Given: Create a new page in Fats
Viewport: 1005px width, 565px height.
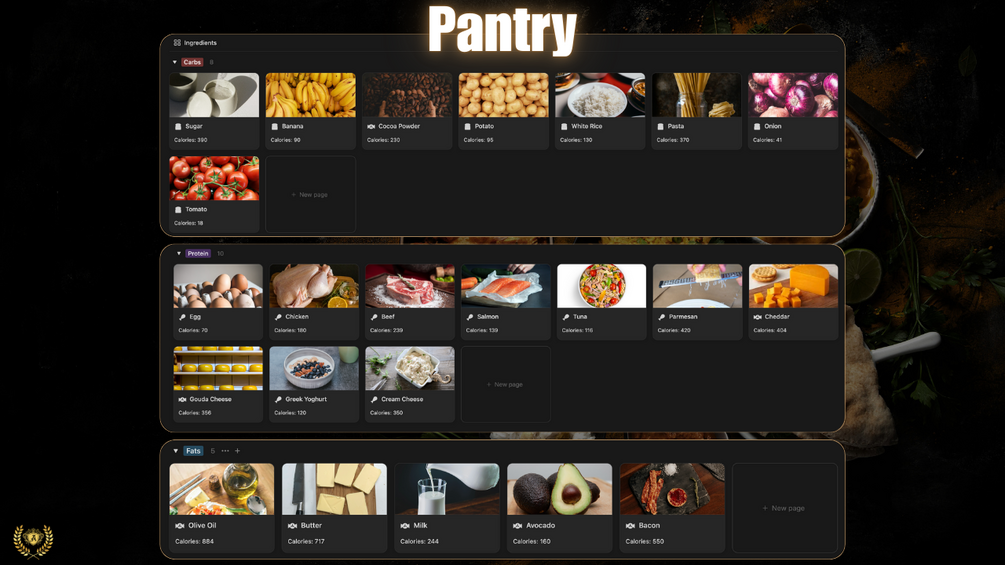Looking at the screenshot, I should [x=785, y=508].
